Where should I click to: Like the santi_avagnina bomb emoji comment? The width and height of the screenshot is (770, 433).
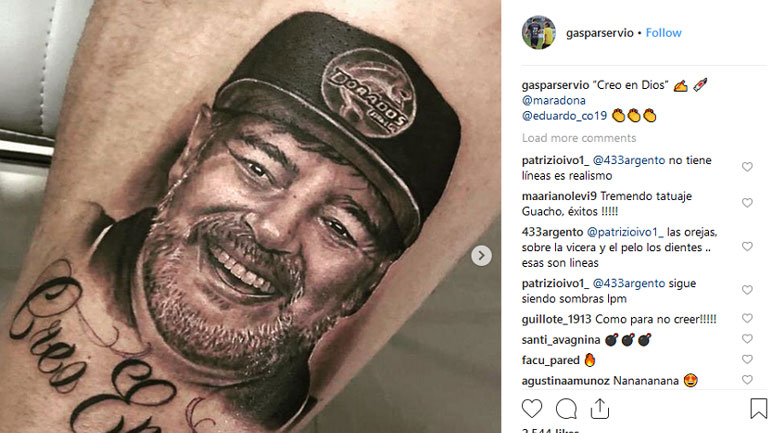coord(747,339)
